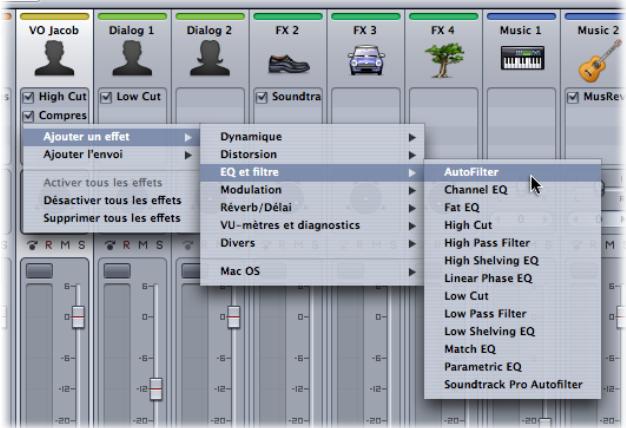Mute the VO Jacob track
Image resolution: width=626 pixels, height=428 pixels.
coord(65,245)
